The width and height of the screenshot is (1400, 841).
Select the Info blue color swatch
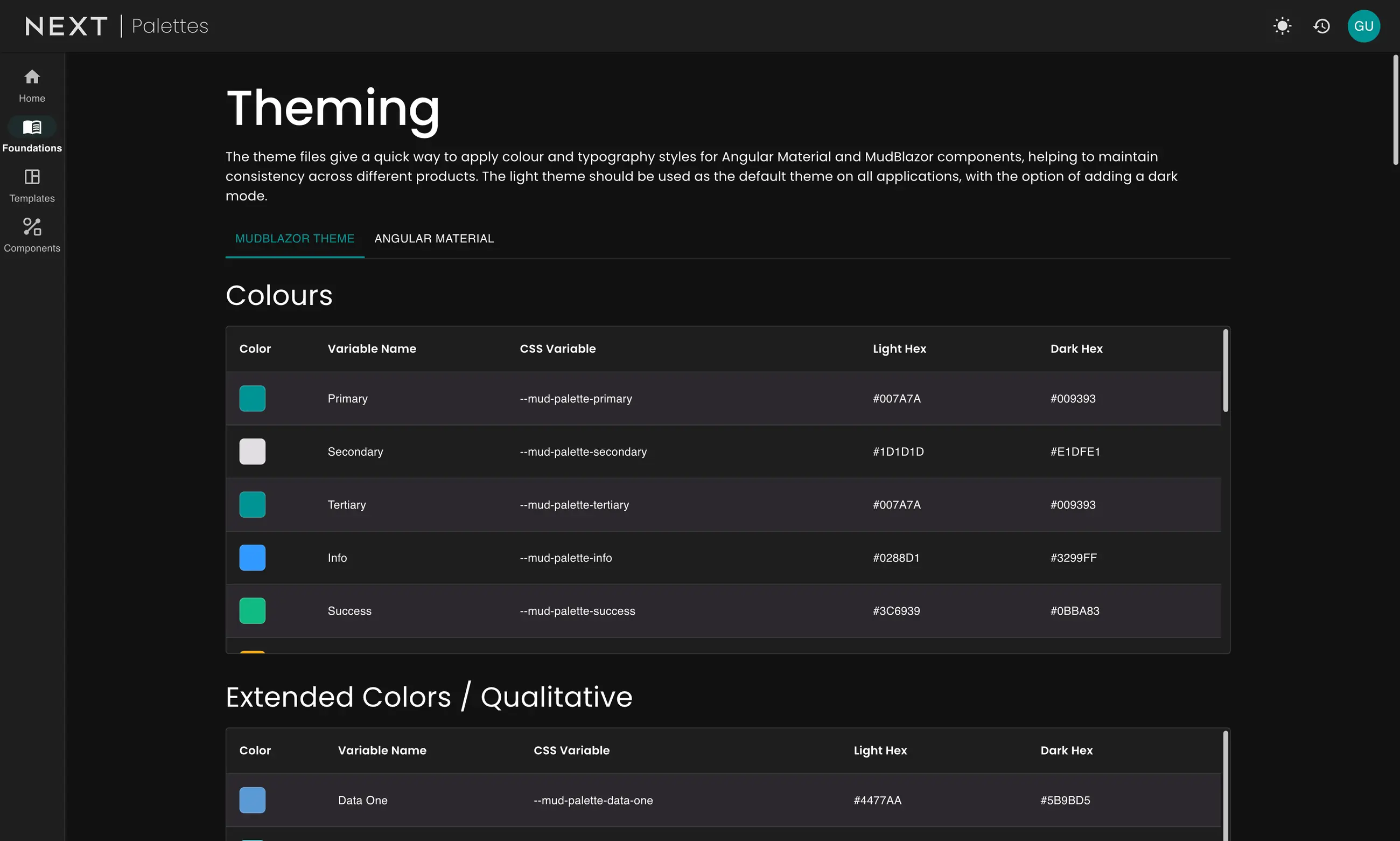[x=252, y=558]
